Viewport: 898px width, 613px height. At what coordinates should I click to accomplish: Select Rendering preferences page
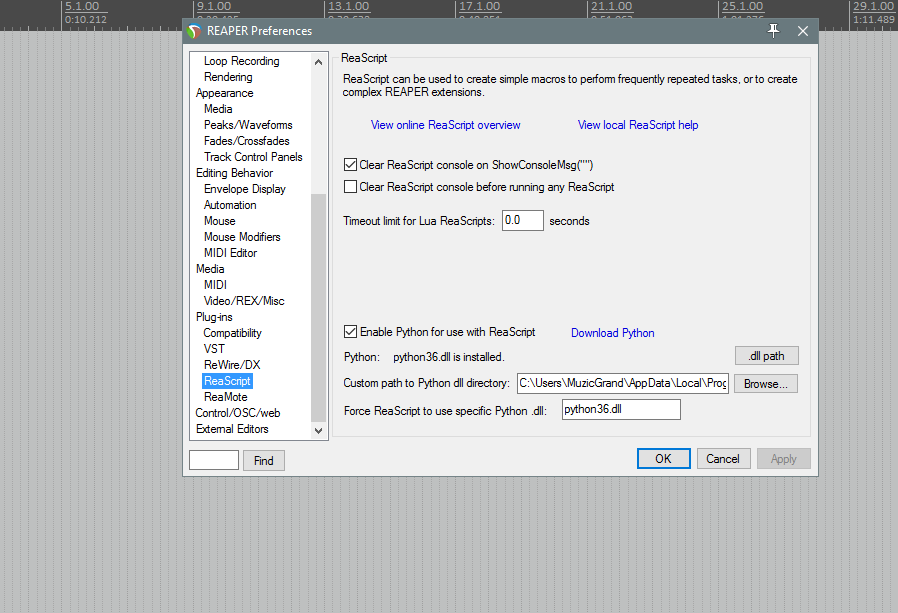coord(228,77)
